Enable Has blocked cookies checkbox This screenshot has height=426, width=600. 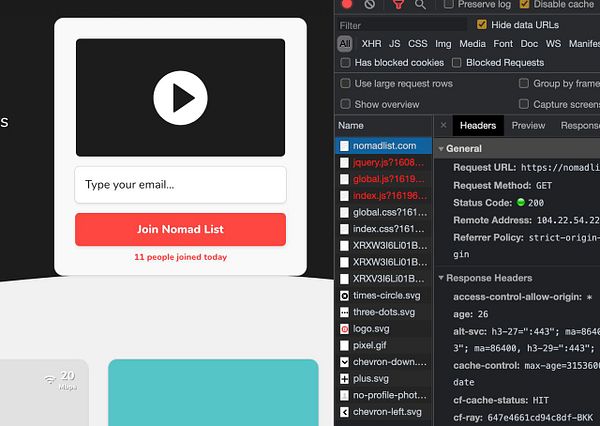pos(345,62)
